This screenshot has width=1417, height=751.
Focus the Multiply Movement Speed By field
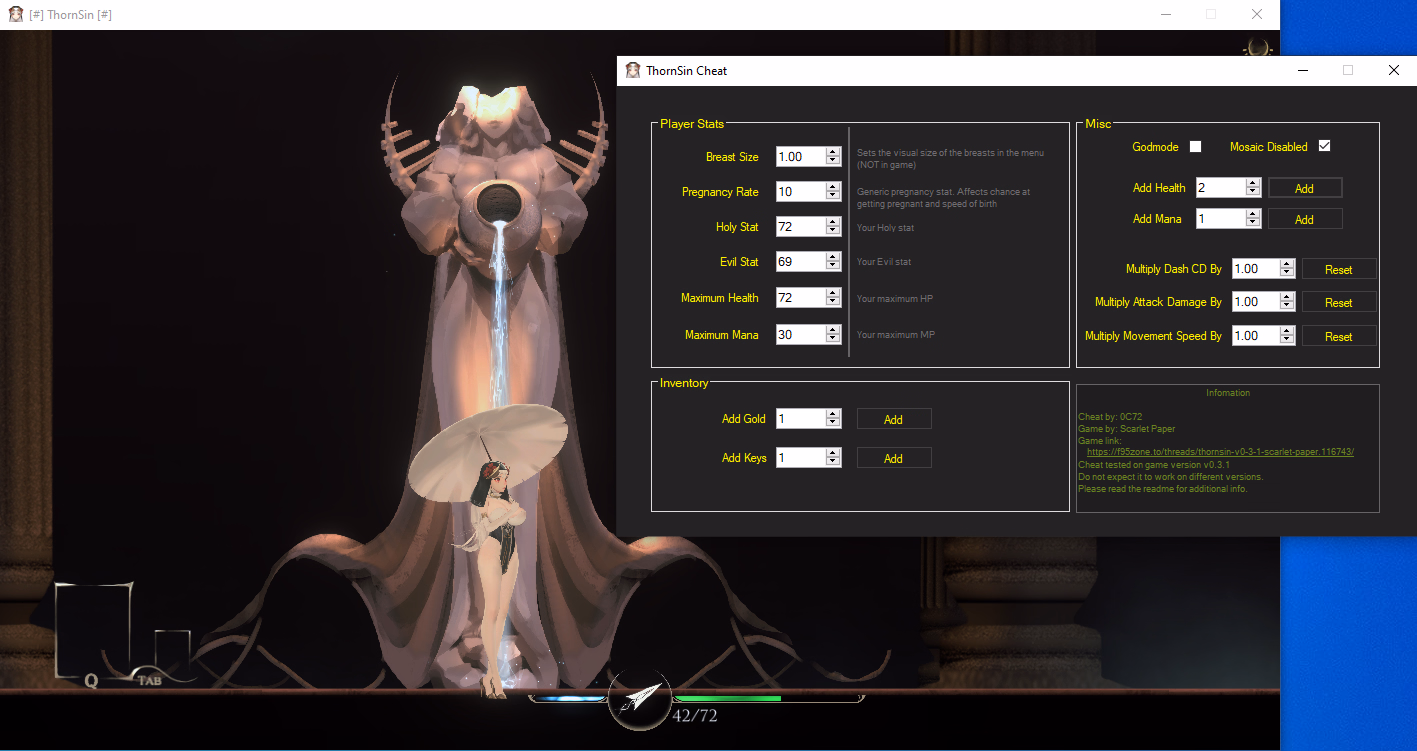(1255, 336)
